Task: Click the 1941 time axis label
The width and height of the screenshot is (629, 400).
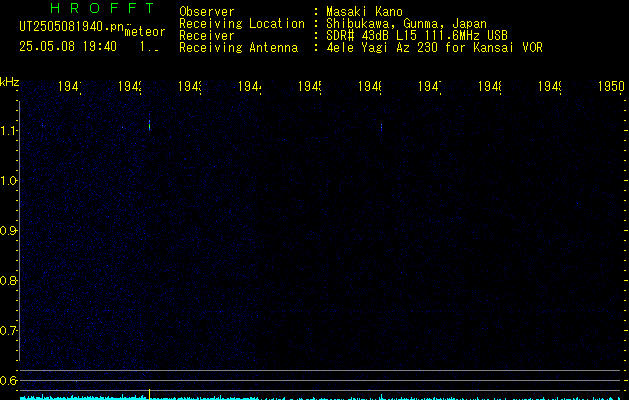Action: point(69,87)
